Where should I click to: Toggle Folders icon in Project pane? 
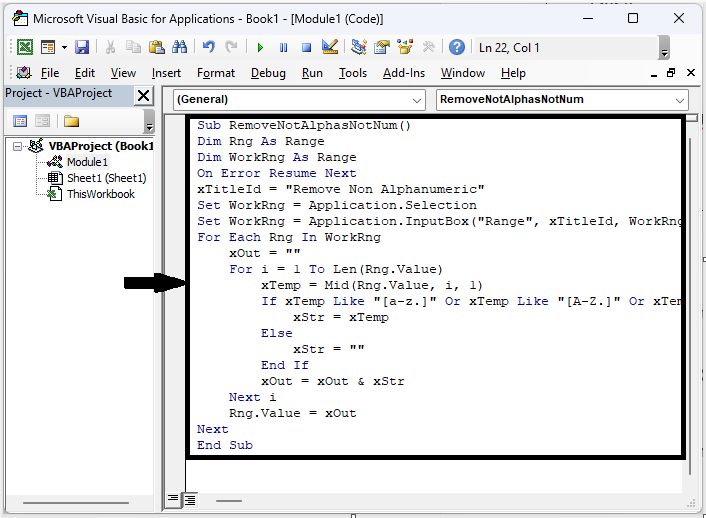71,121
